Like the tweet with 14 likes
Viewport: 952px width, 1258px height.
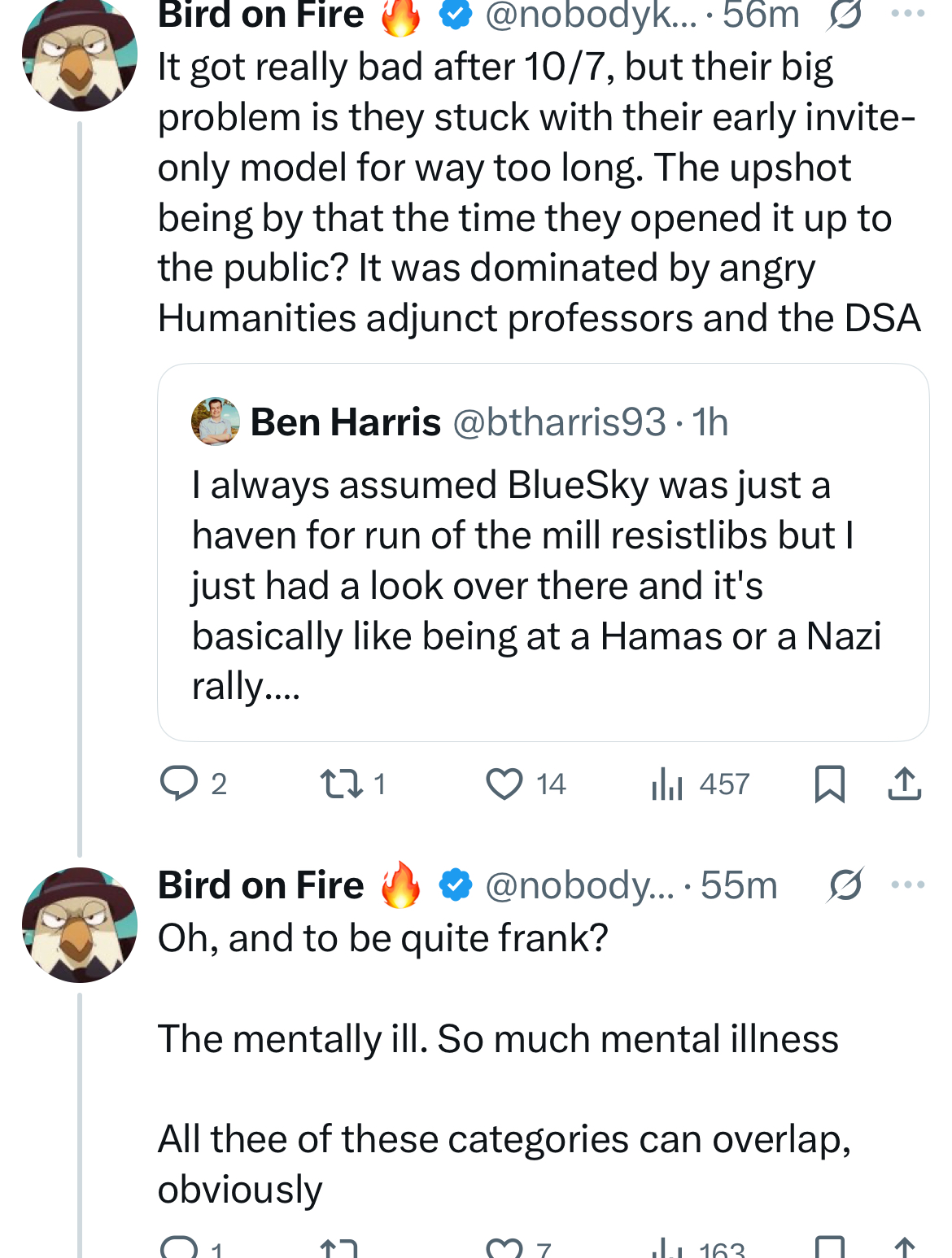525,784
